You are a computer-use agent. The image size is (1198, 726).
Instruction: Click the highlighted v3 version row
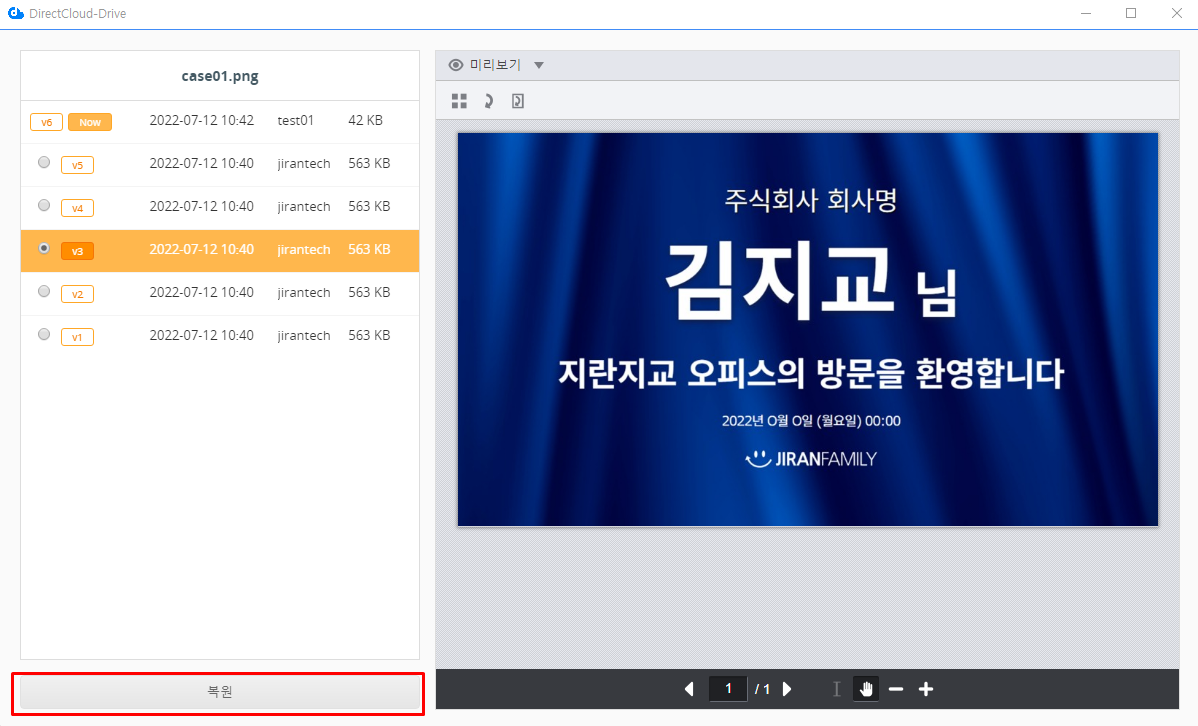click(x=220, y=250)
